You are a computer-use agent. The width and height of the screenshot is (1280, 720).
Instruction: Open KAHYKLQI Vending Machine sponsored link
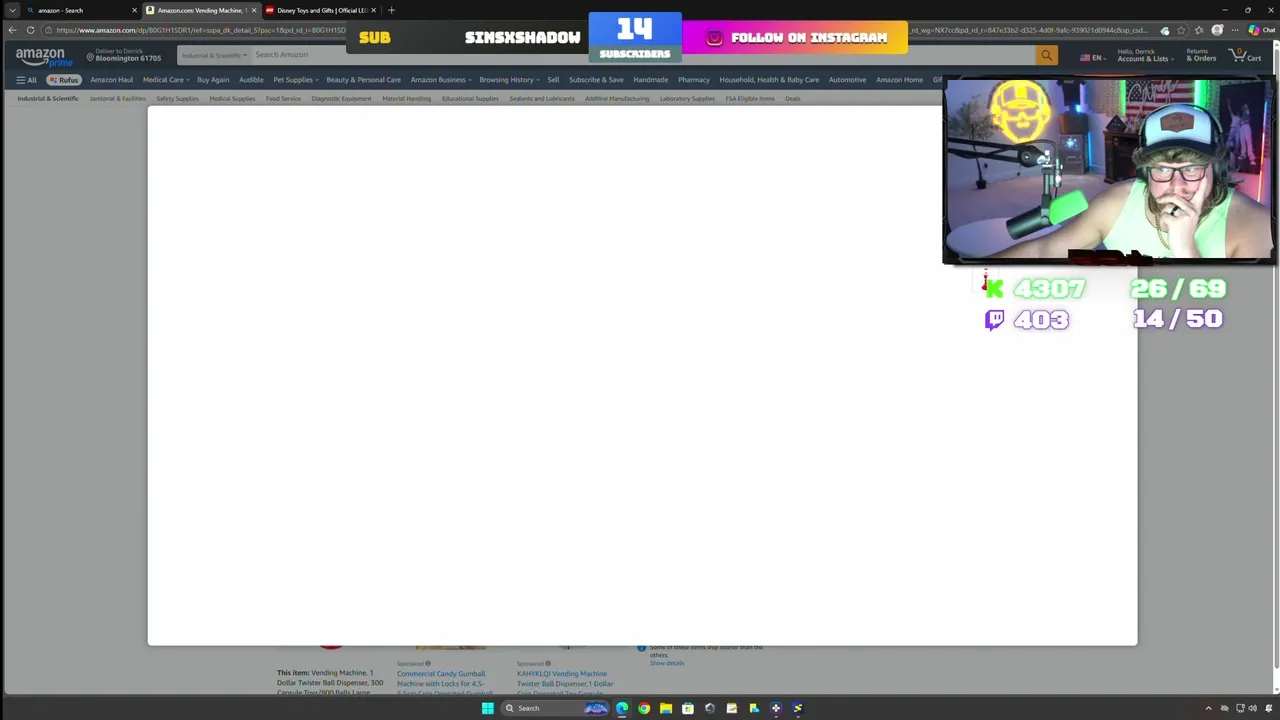pos(565,682)
